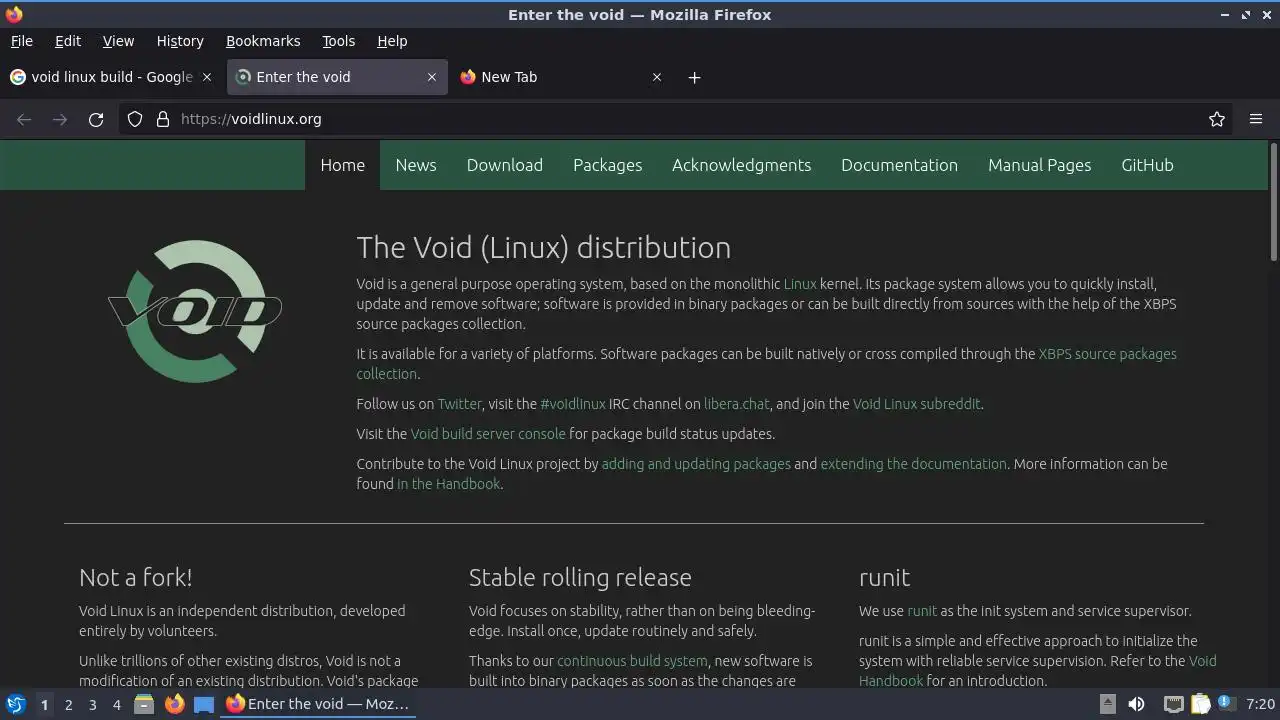Open the Firefox hamburger application menu
The height and width of the screenshot is (720, 1280).
coord(1256,119)
